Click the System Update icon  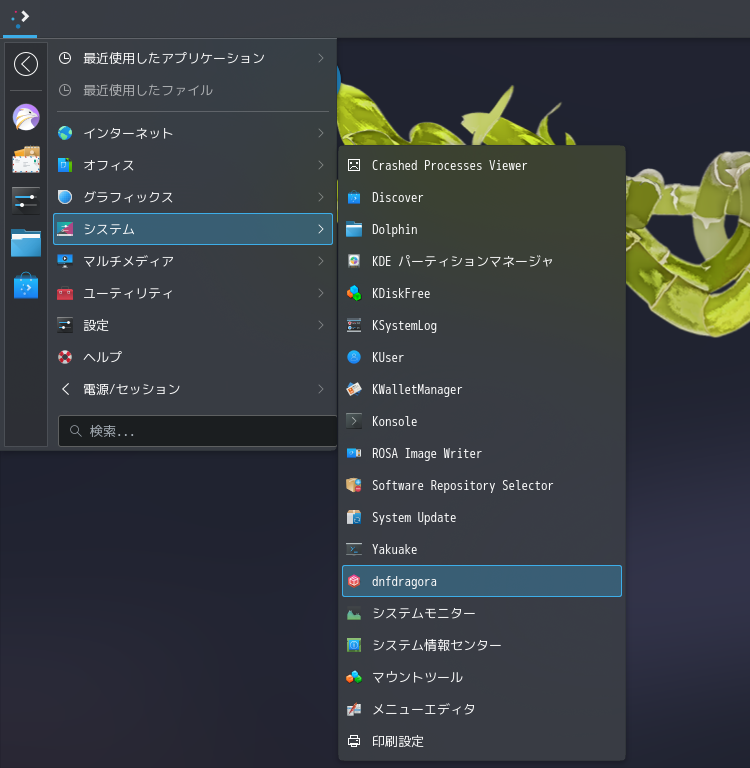[x=354, y=517]
